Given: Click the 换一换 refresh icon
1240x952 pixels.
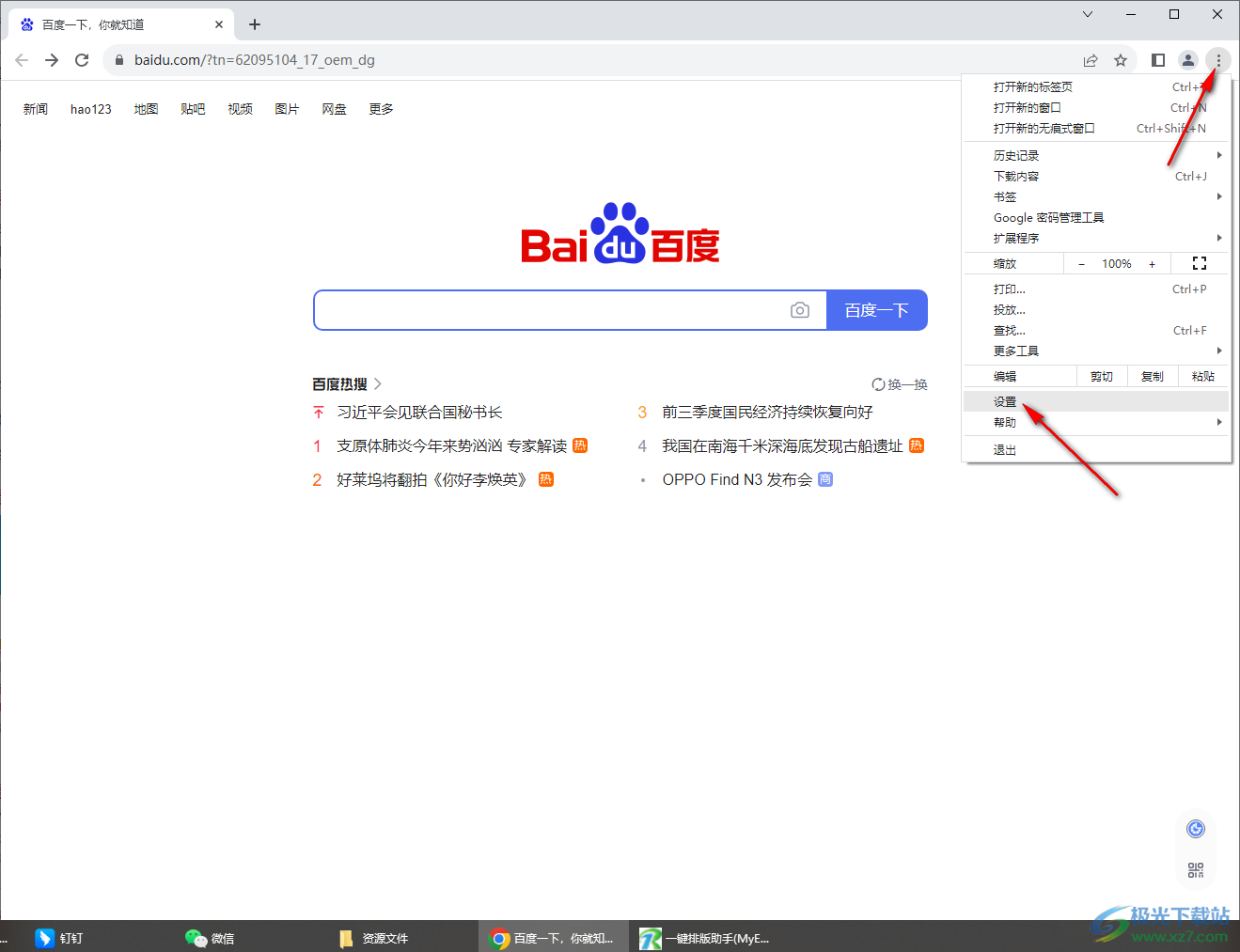Looking at the screenshot, I should point(878,384).
